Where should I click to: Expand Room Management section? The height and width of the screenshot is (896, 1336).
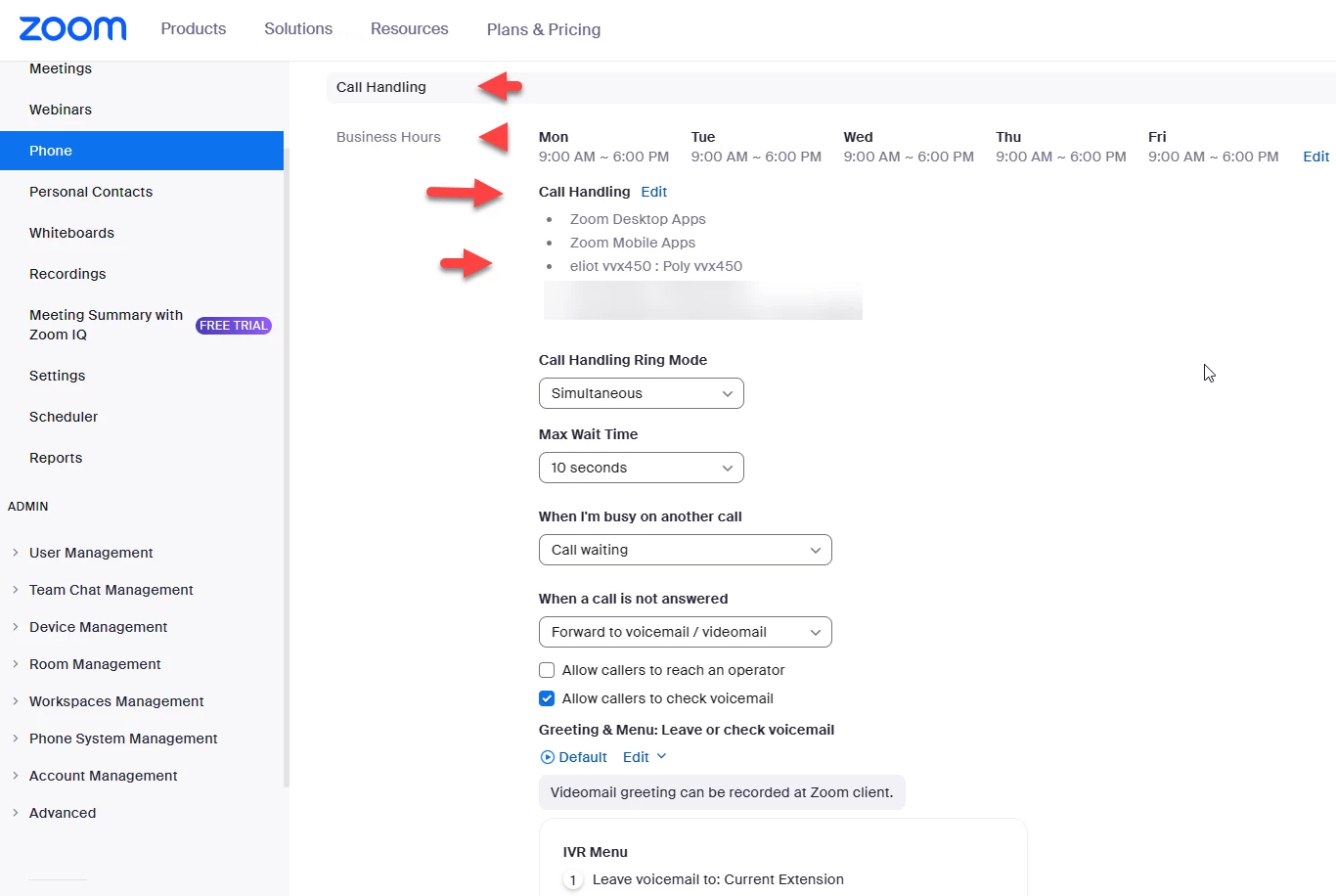pyautogui.click(x=95, y=664)
